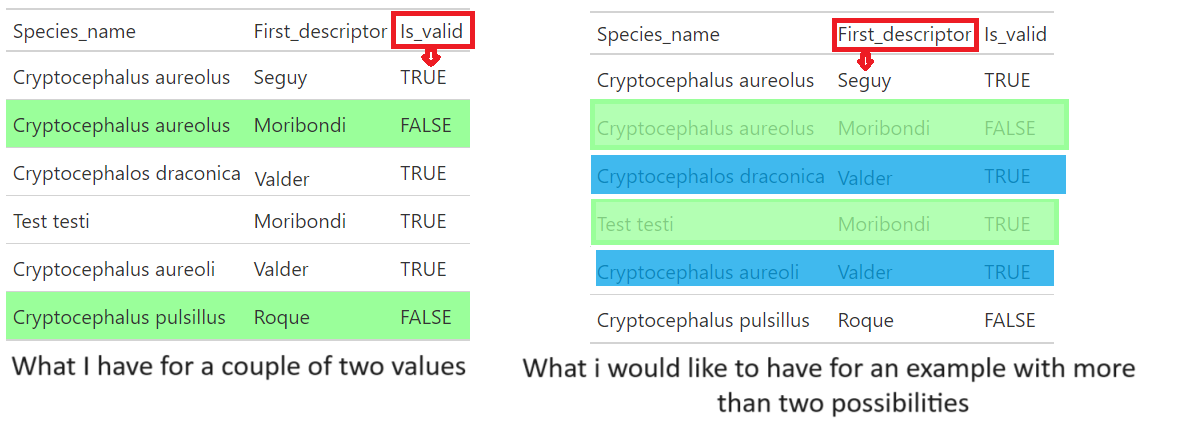
Task: Click TRUE cell in Seguy row, right table
Action: pyautogui.click(x=1007, y=80)
